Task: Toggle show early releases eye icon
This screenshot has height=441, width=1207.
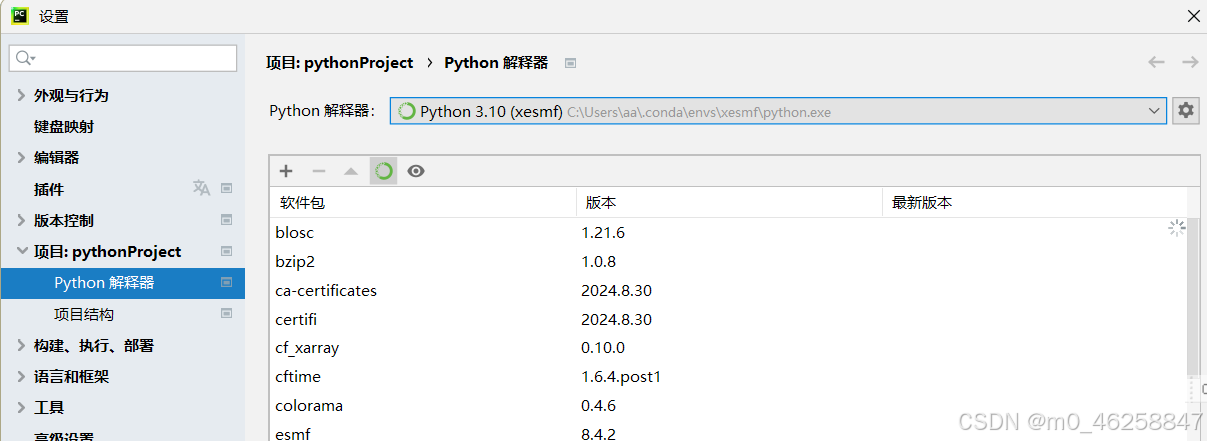Action: (416, 171)
